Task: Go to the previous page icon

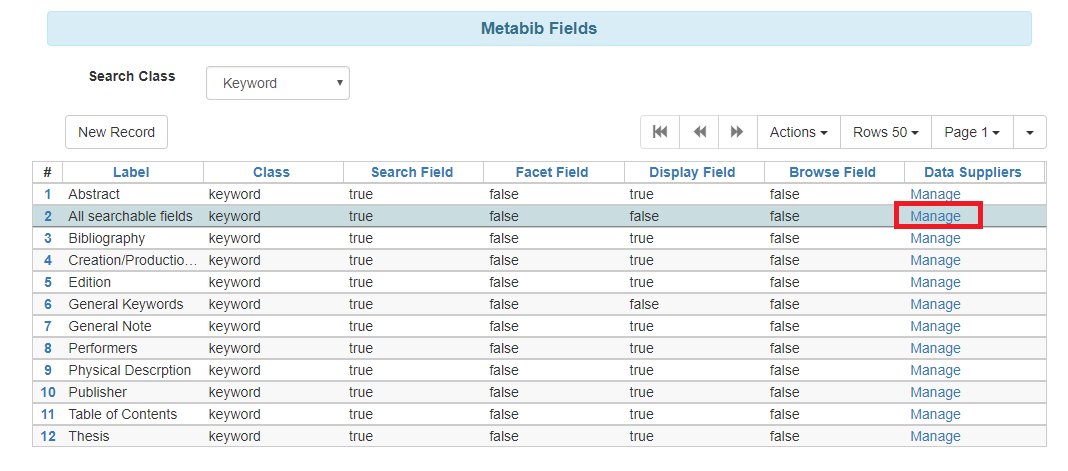Action: tap(699, 132)
